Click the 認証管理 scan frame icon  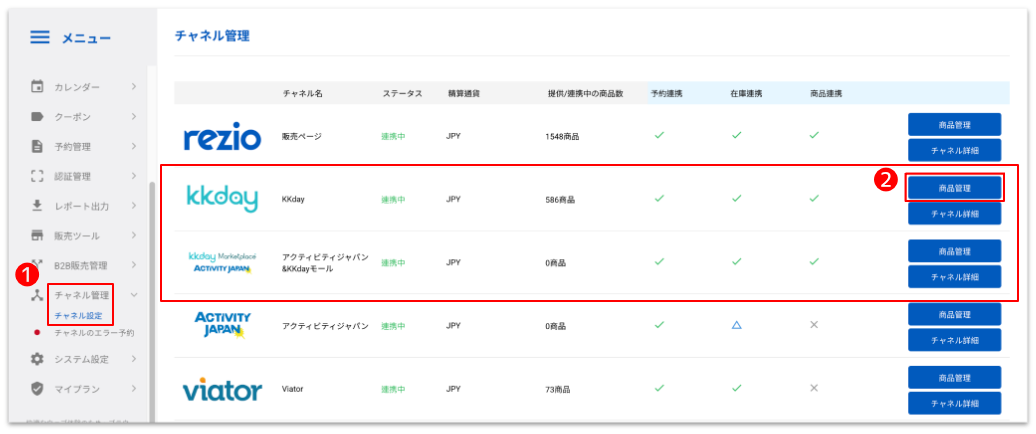[x=38, y=176]
